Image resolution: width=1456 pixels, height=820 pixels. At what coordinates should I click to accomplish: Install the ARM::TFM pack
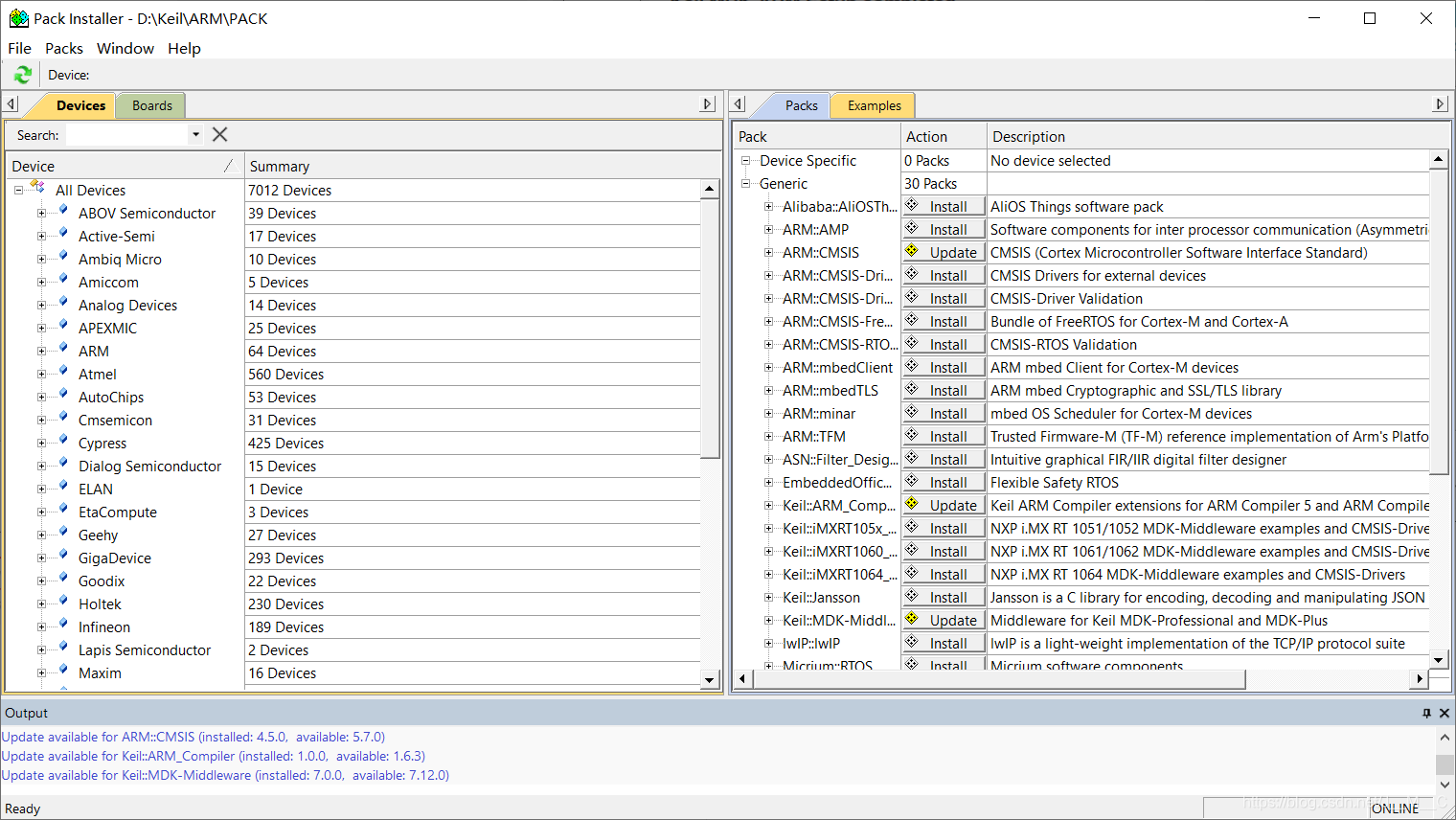(944, 437)
